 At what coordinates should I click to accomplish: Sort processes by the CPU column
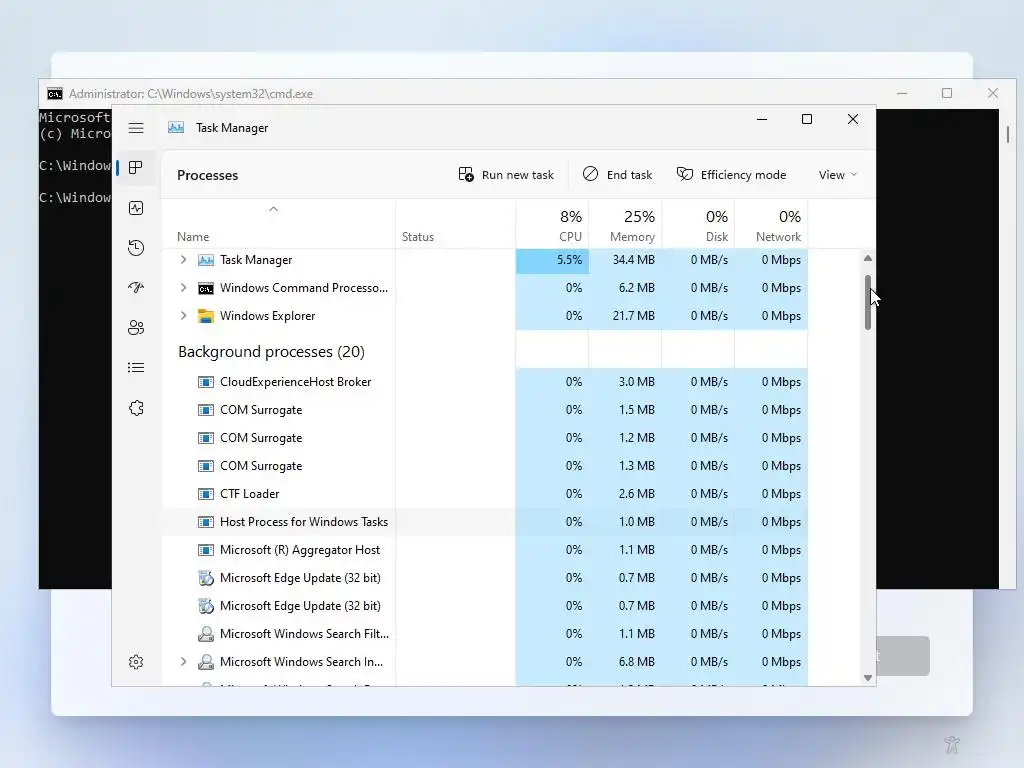click(x=552, y=225)
